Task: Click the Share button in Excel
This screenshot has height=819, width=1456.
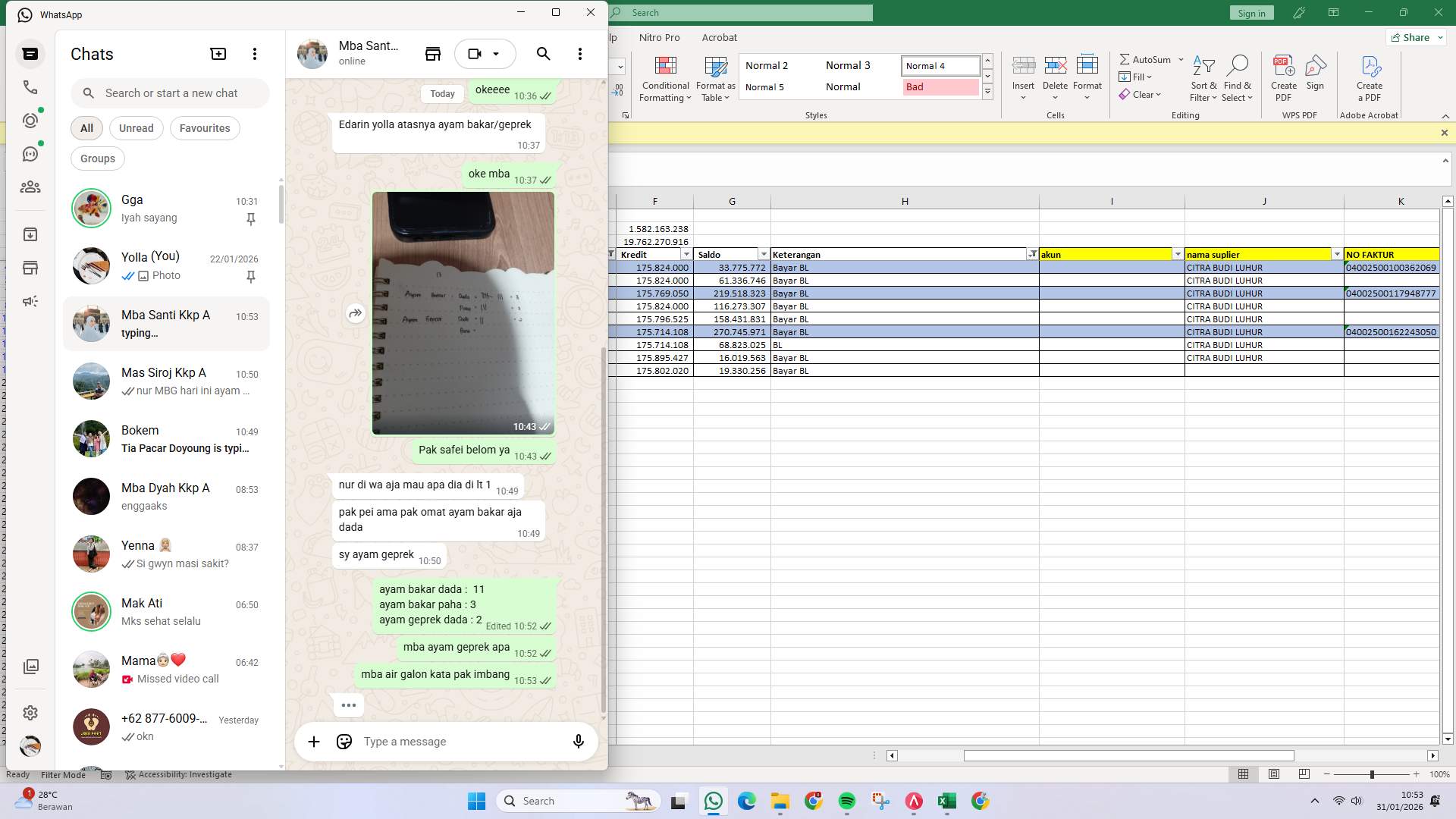Action: coord(1414,36)
